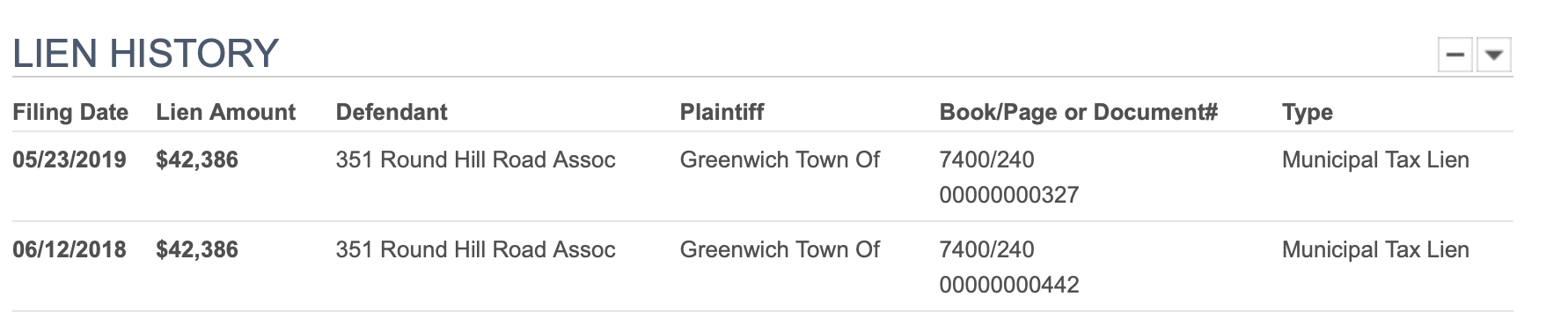Screen dimensions: 1568x319
Task: Collapse the Lien History section with minus icon
Action: (1455, 55)
